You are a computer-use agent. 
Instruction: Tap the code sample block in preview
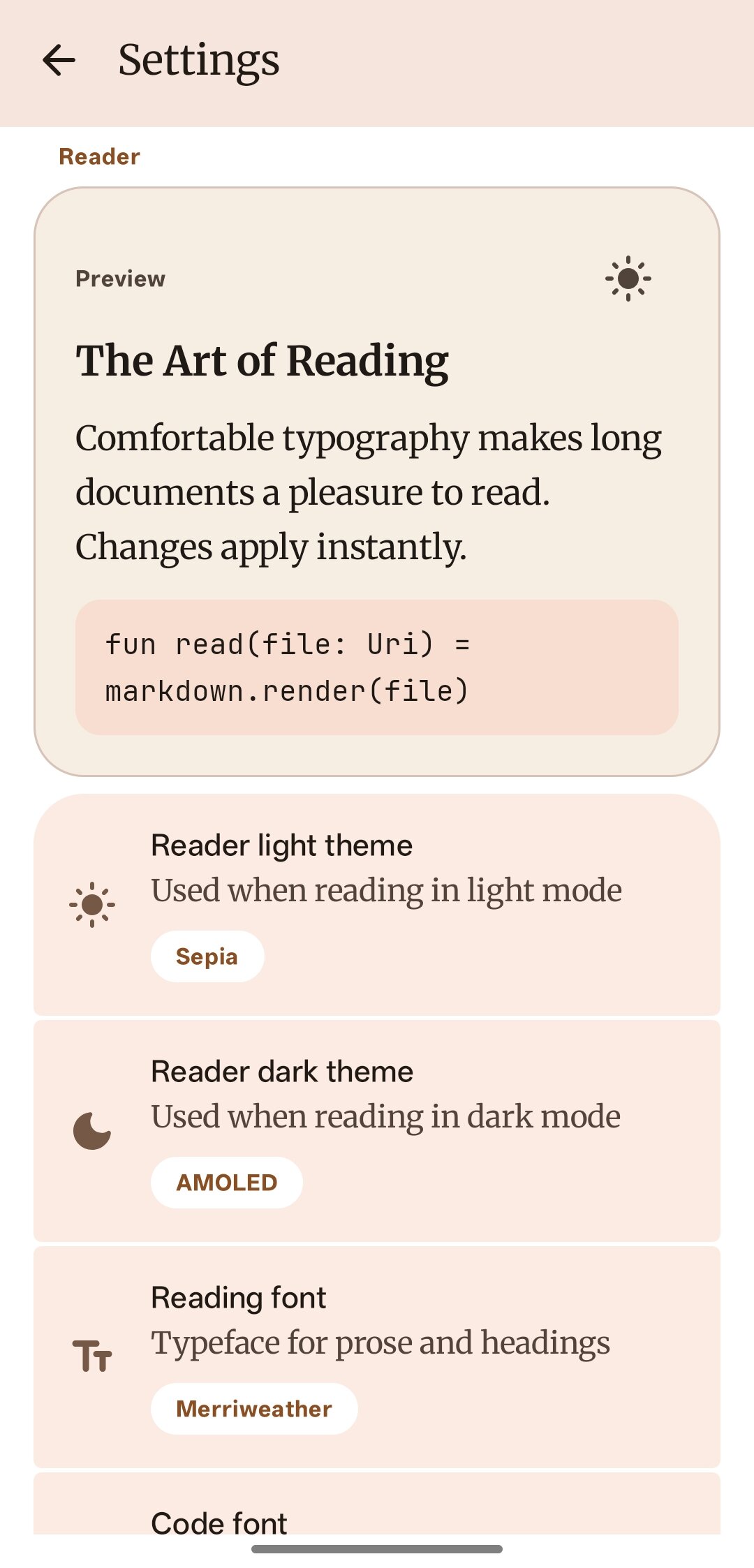pos(377,667)
